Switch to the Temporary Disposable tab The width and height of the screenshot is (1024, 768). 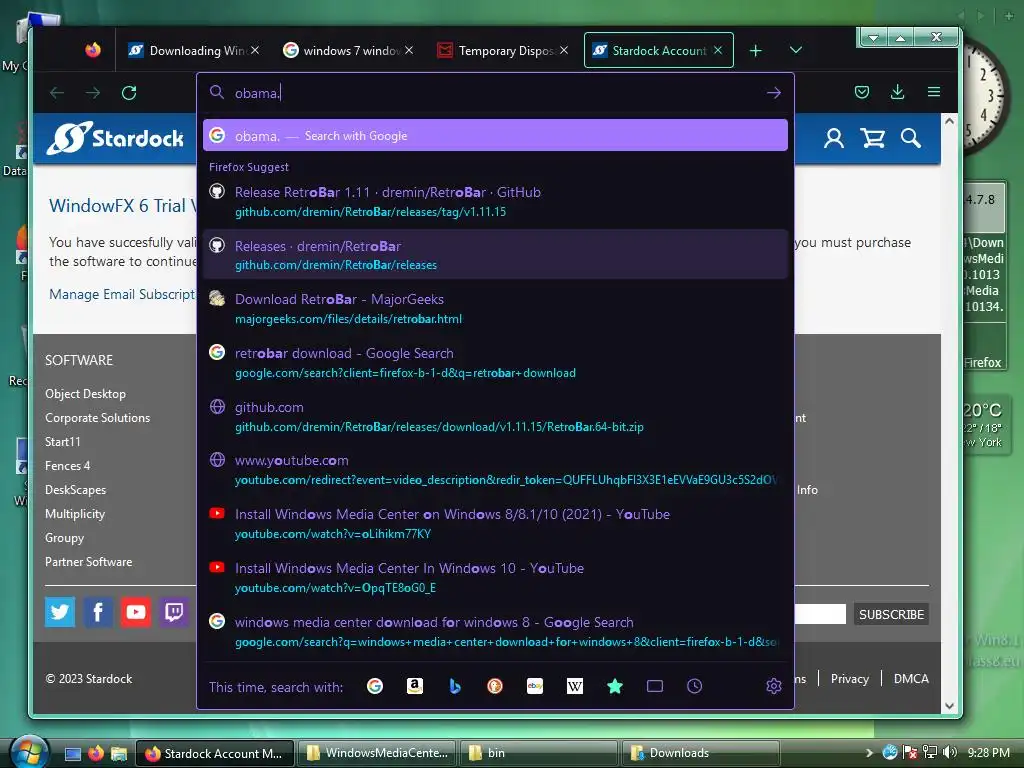click(503, 50)
